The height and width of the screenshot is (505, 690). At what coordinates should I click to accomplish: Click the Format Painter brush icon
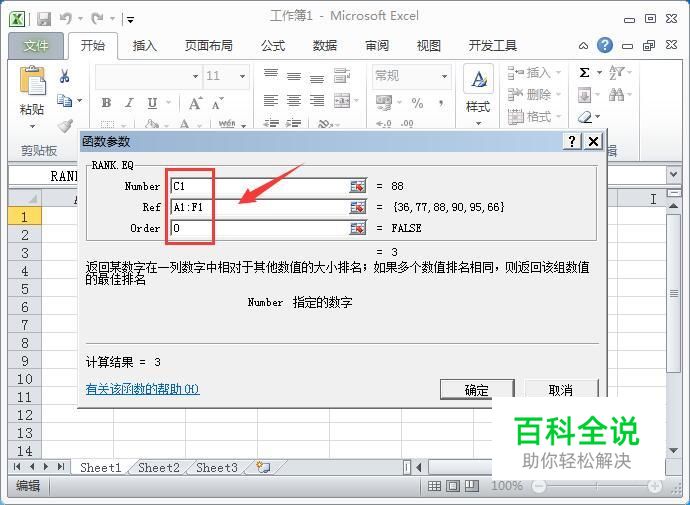point(65,125)
